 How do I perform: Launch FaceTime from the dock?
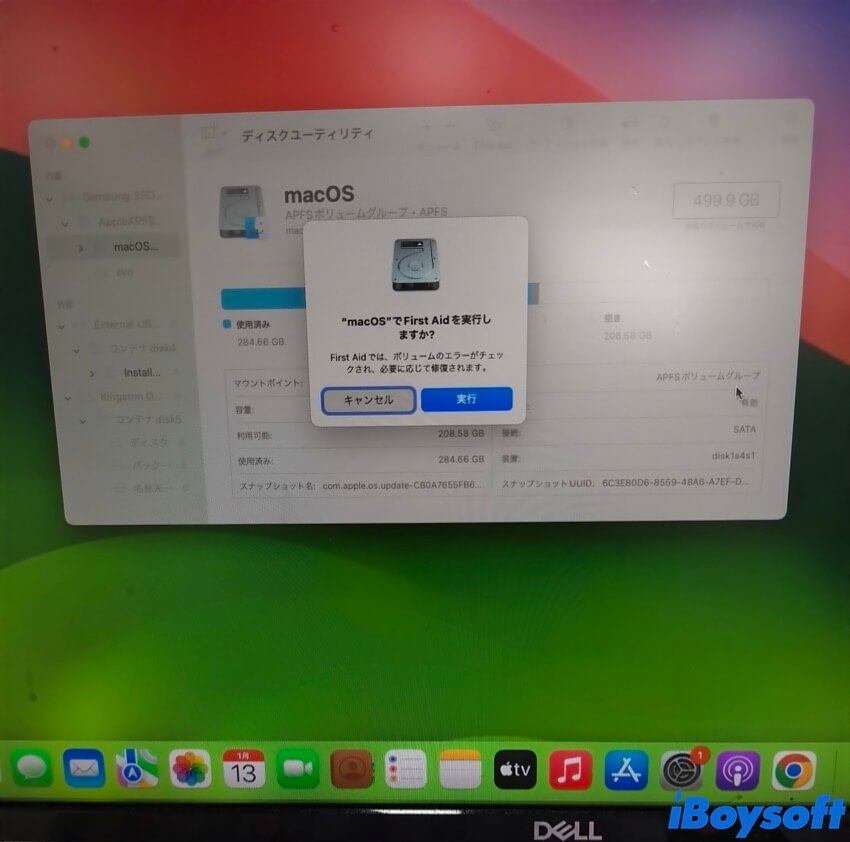pos(297,769)
